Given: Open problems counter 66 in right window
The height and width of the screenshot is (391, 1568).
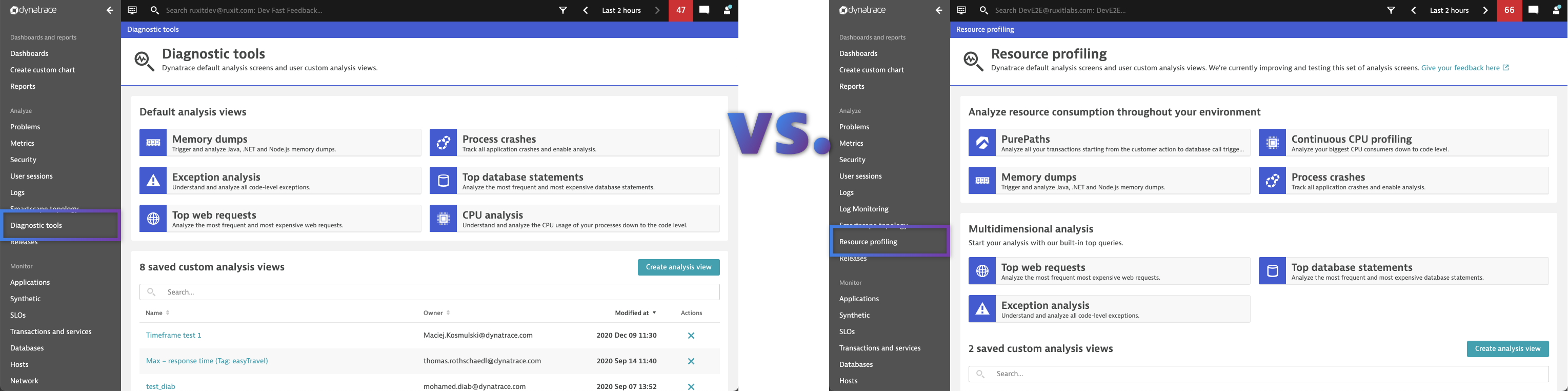Looking at the screenshot, I should pyautogui.click(x=1510, y=10).
